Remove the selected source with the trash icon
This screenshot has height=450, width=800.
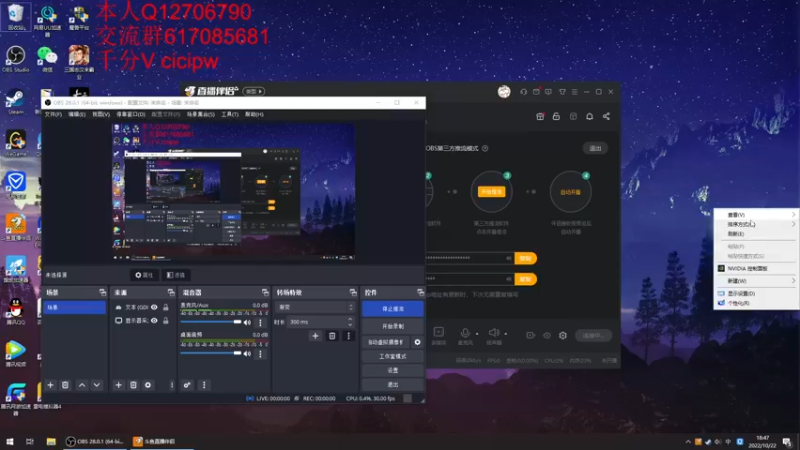point(133,385)
